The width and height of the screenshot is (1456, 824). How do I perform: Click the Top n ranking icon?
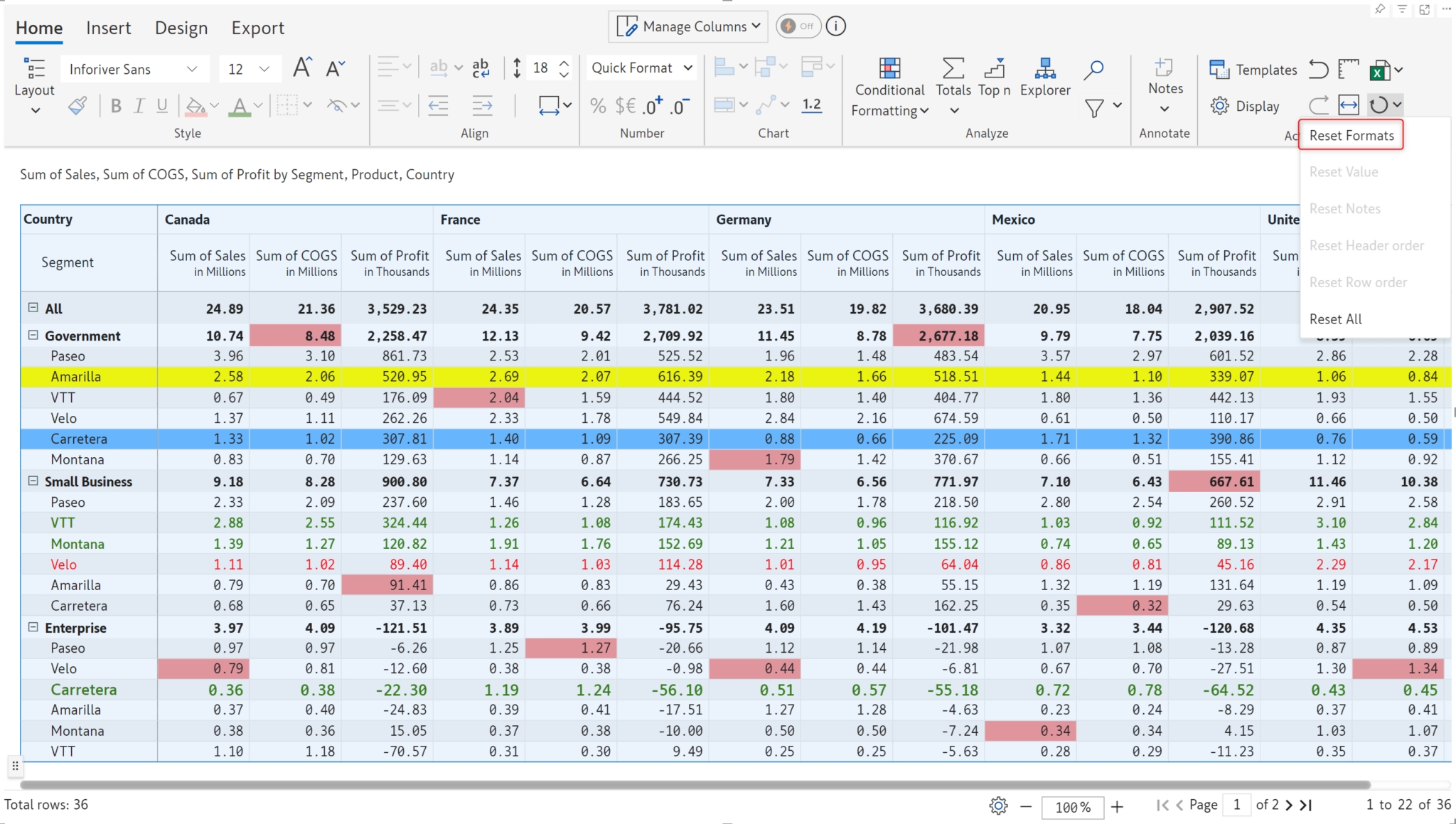[994, 68]
